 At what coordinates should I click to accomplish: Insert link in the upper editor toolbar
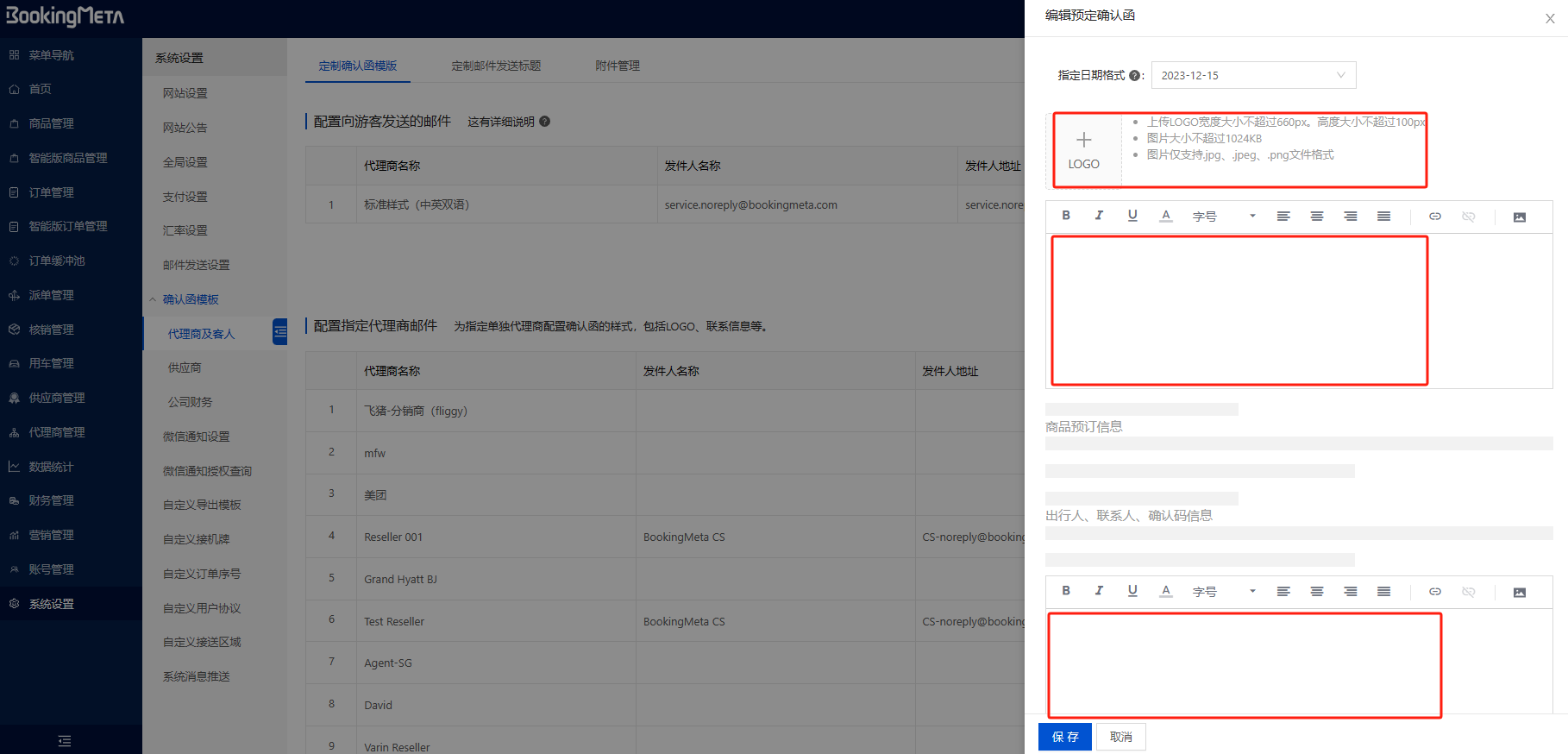(1435, 217)
